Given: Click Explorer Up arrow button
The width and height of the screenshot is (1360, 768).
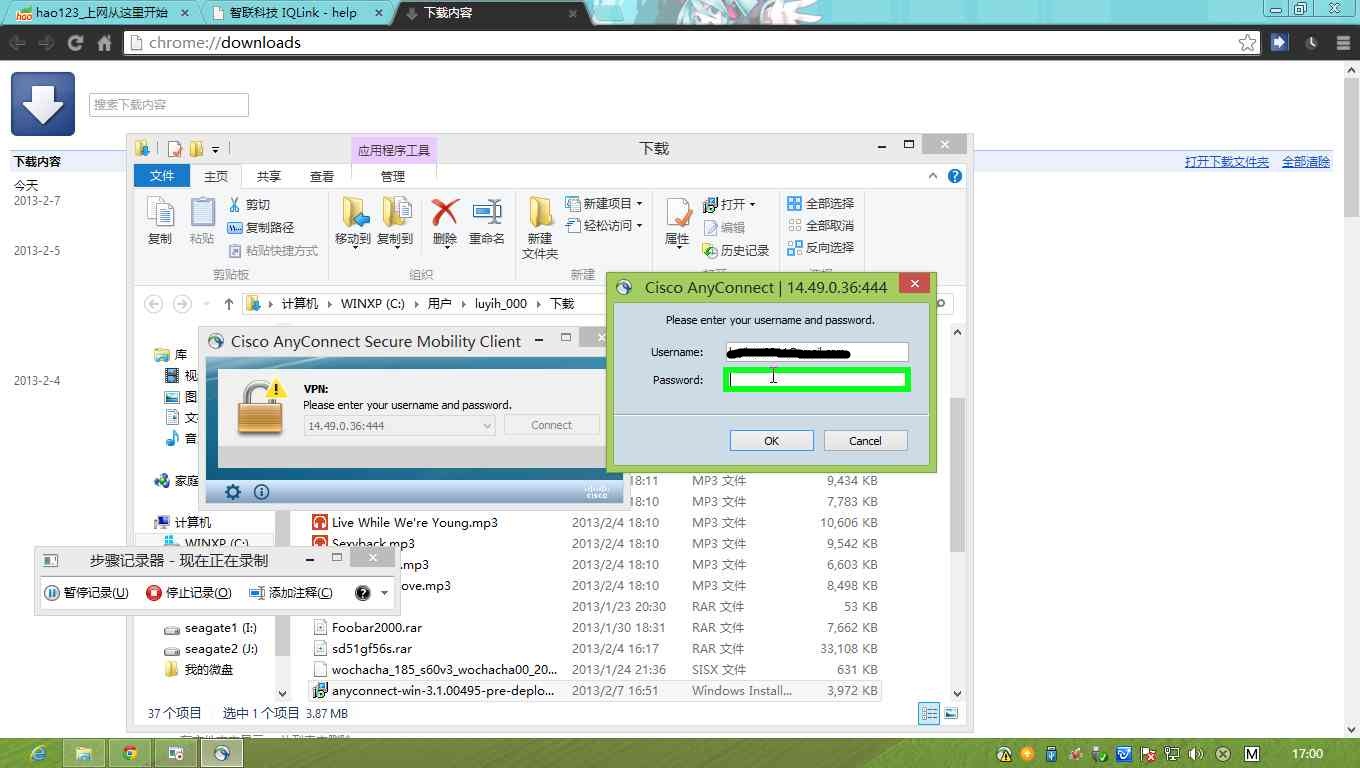Looking at the screenshot, I should click(229, 303).
